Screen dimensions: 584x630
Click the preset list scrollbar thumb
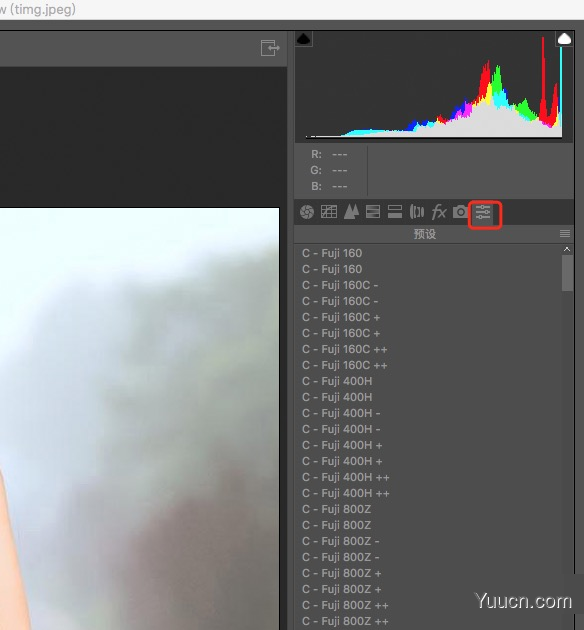click(567, 273)
